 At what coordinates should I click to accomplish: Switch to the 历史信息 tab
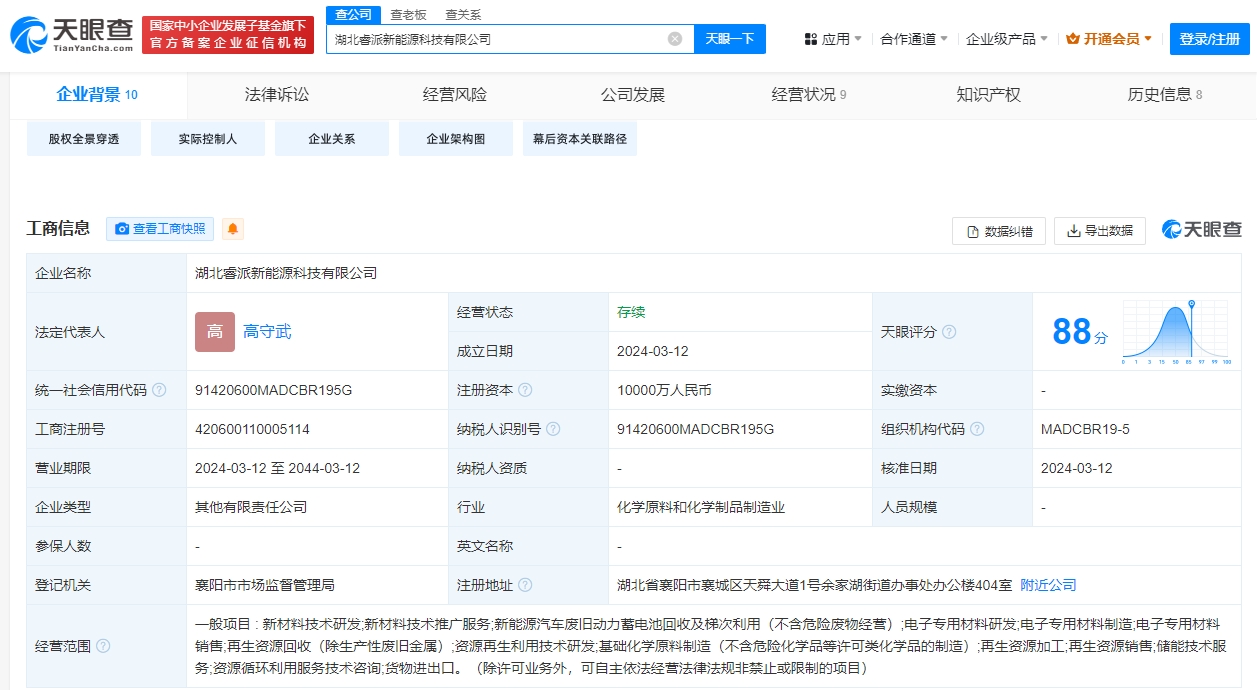(x=1165, y=95)
